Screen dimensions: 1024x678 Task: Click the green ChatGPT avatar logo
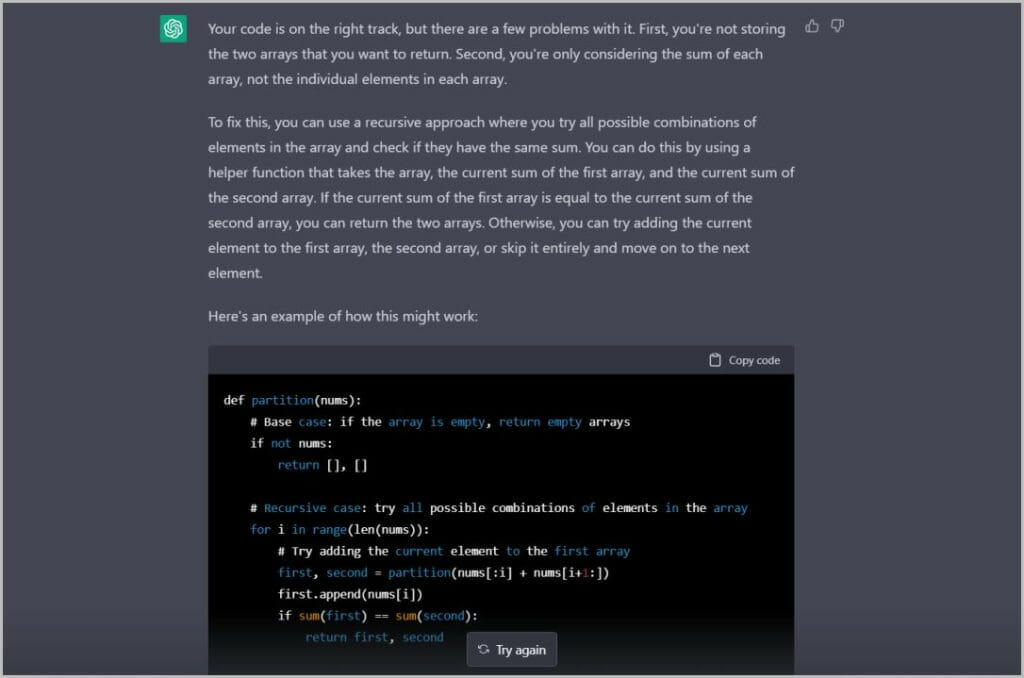(174, 29)
